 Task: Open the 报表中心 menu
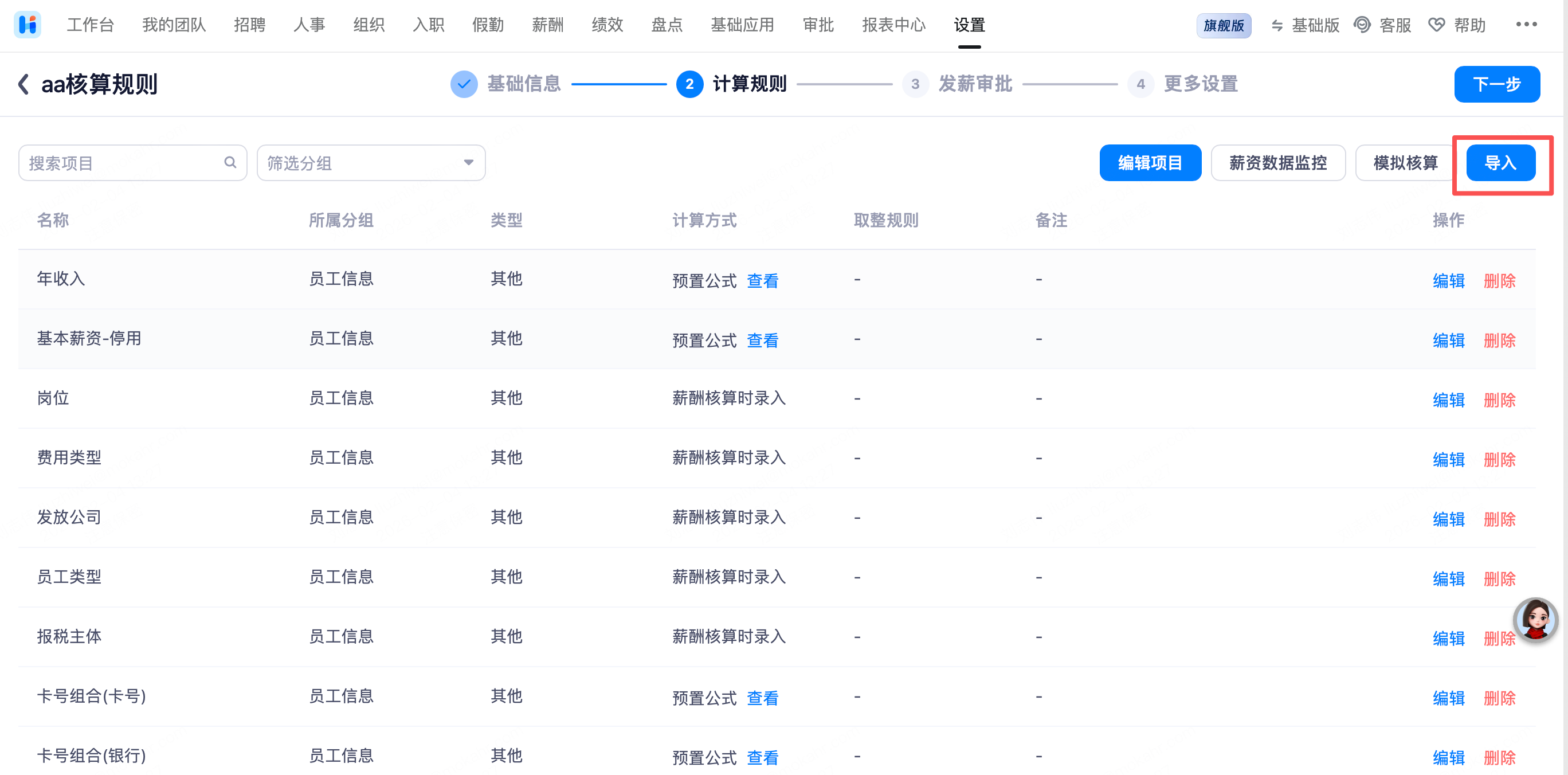pyautogui.click(x=893, y=25)
